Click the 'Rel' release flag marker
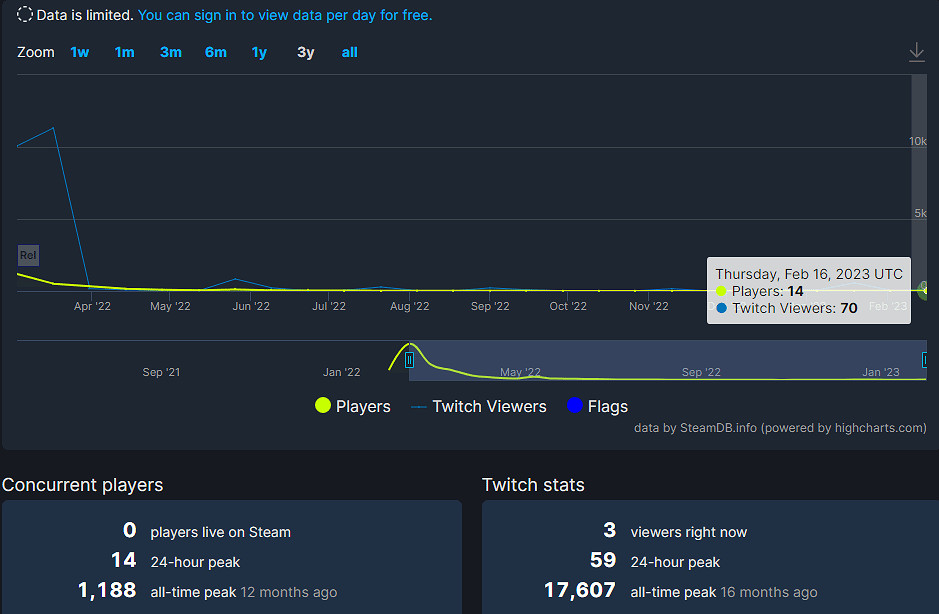Screen dimensions: 939x614 click(28, 255)
